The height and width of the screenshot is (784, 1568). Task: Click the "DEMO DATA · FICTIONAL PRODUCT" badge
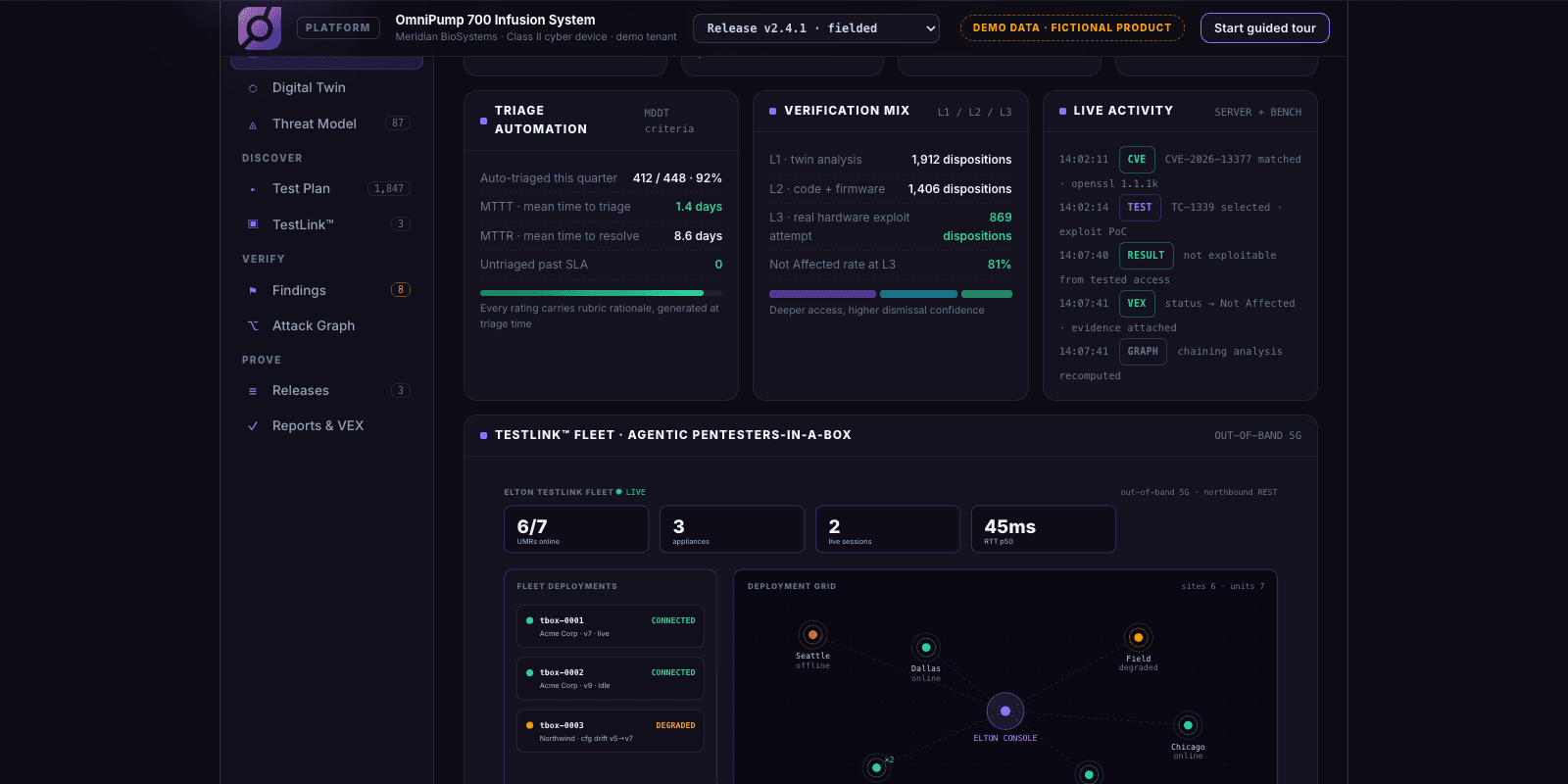[1072, 28]
